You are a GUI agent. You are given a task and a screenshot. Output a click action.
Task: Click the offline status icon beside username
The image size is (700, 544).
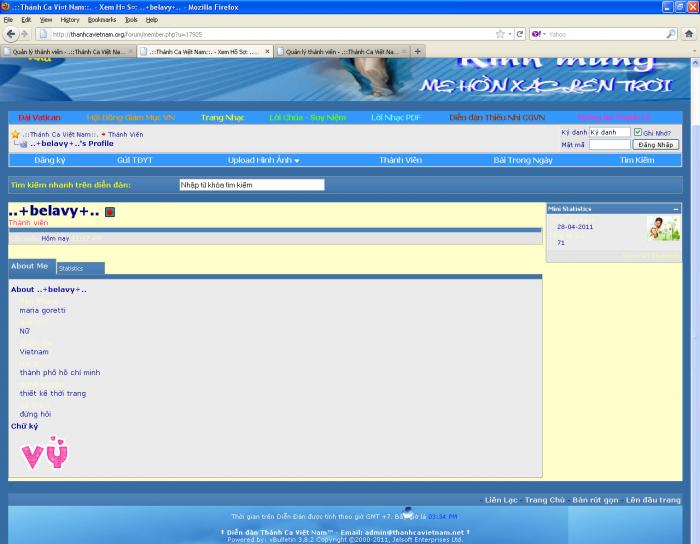110,212
